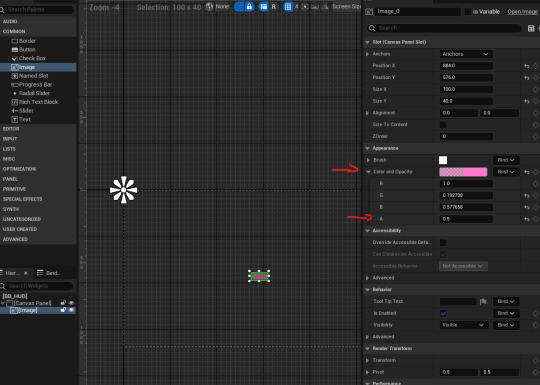Select the Rich Text Block palette widget

[35, 102]
